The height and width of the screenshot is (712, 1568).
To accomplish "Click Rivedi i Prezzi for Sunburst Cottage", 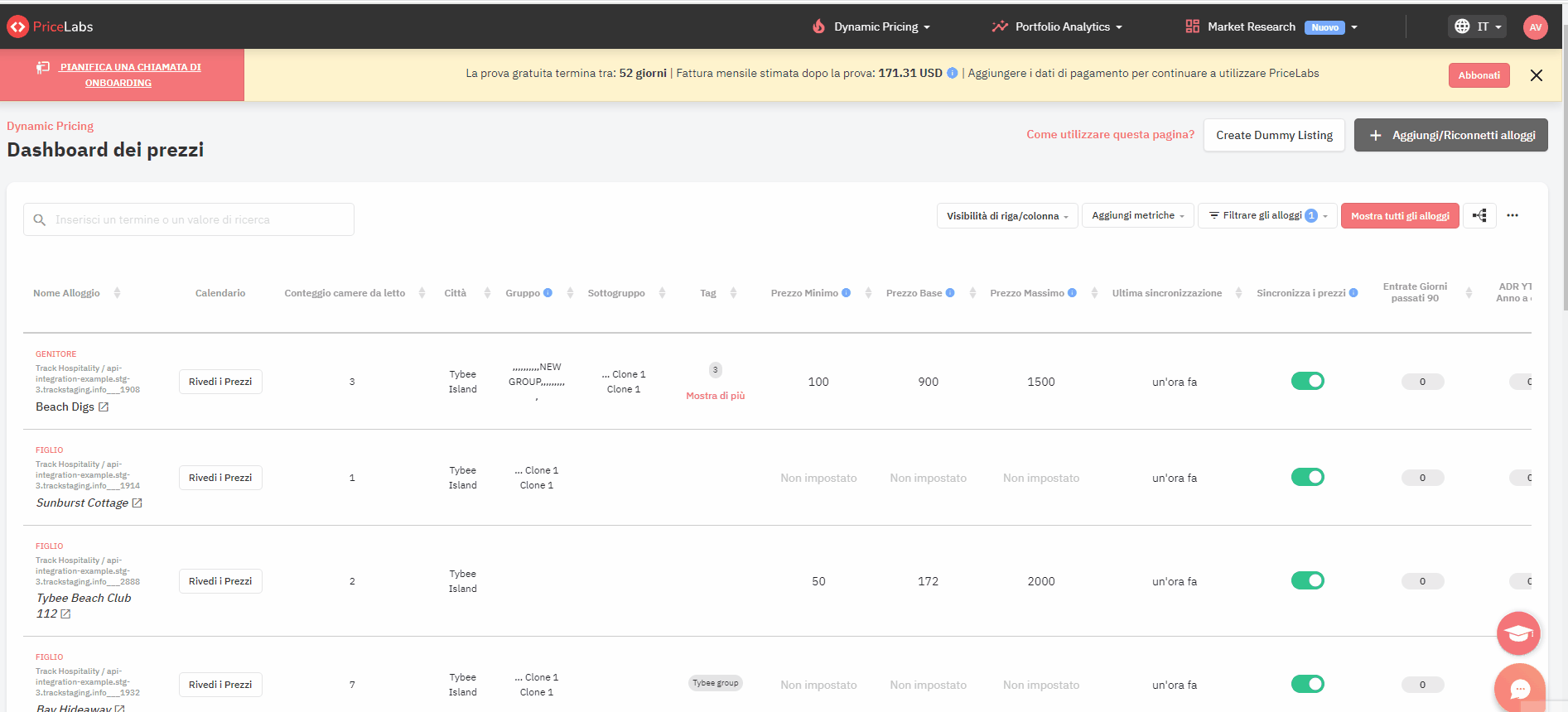I will [220, 478].
